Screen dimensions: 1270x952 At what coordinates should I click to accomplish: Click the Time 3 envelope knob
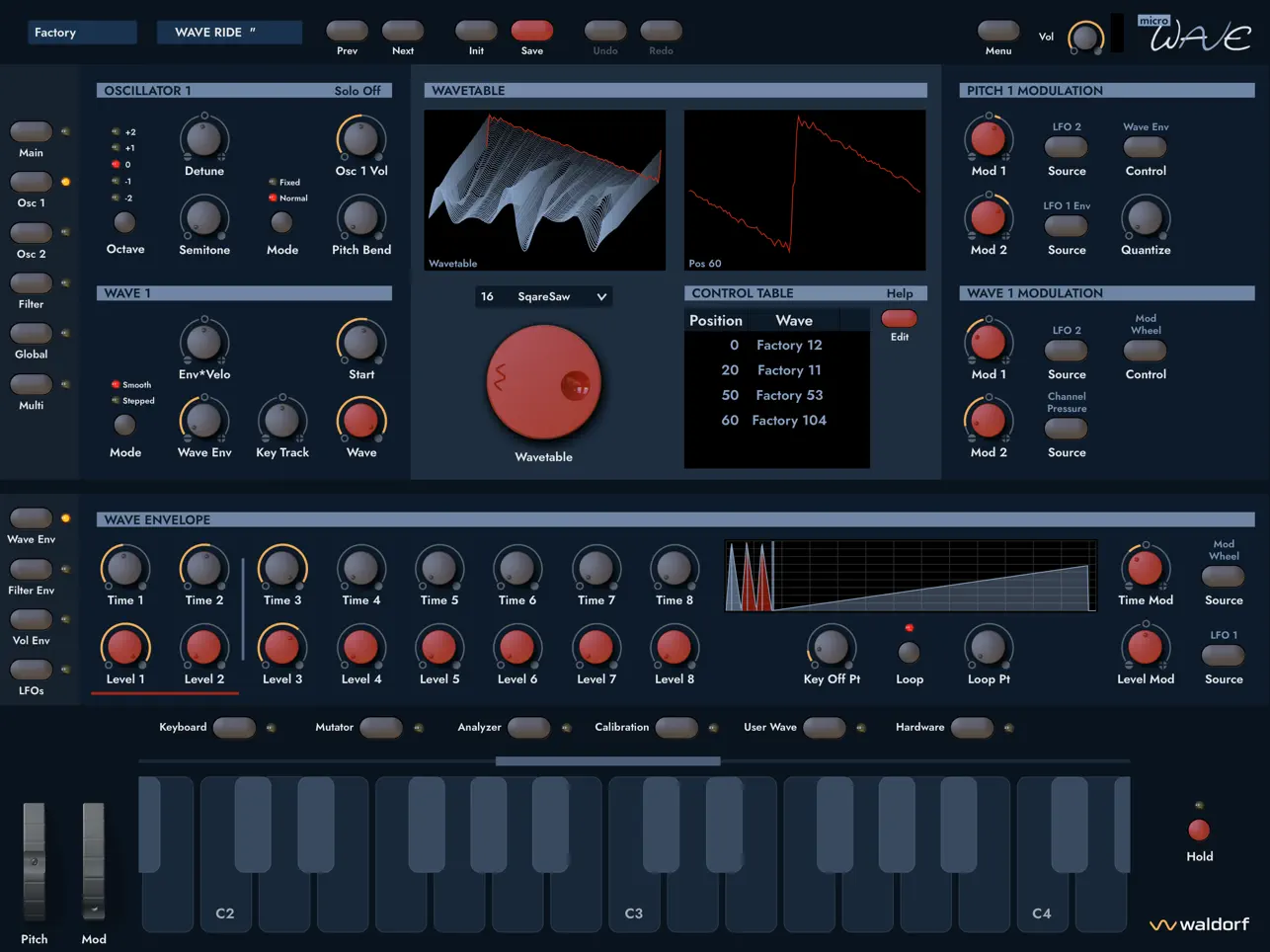[282, 569]
